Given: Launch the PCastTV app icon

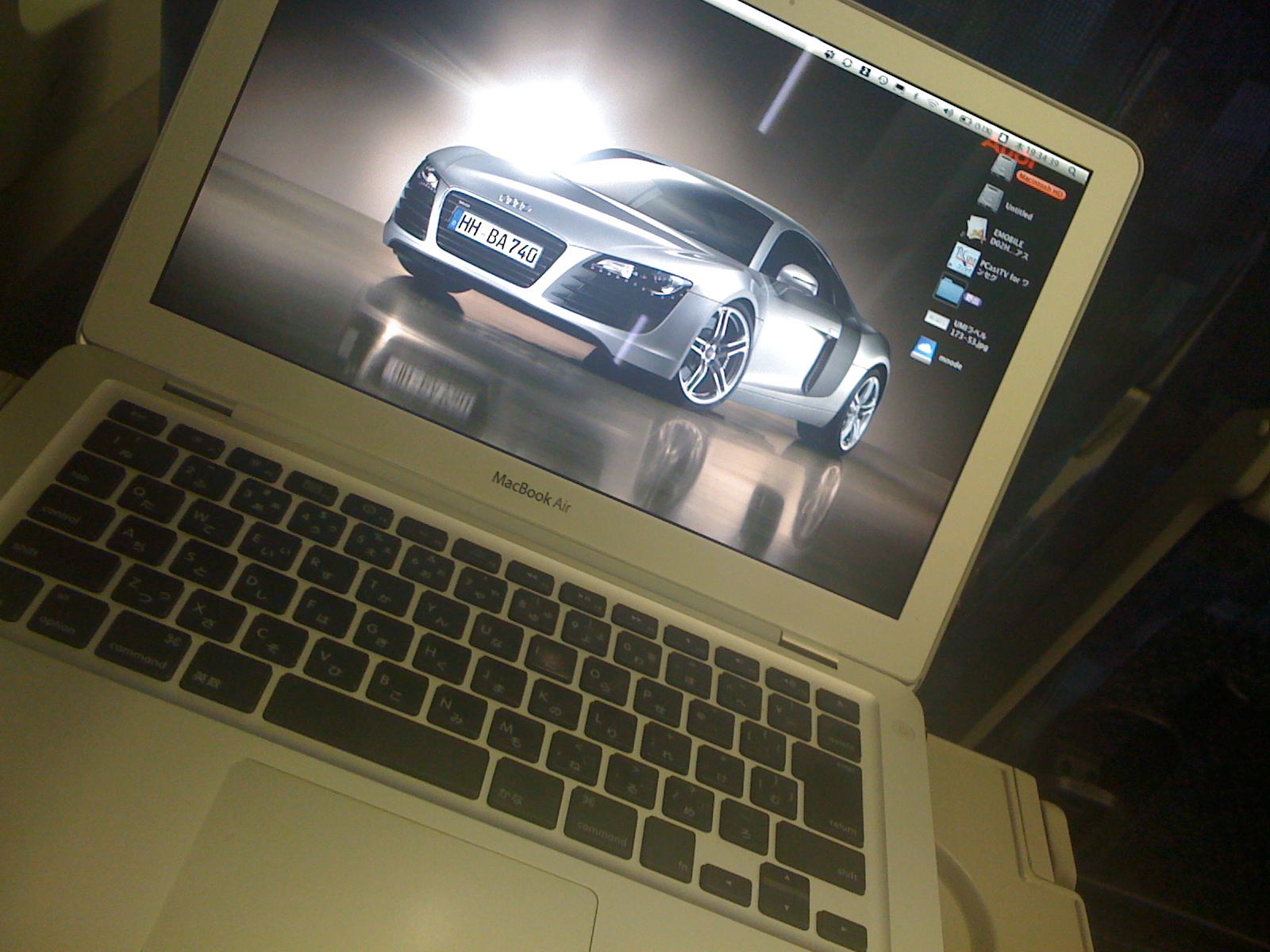Looking at the screenshot, I should [x=964, y=259].
